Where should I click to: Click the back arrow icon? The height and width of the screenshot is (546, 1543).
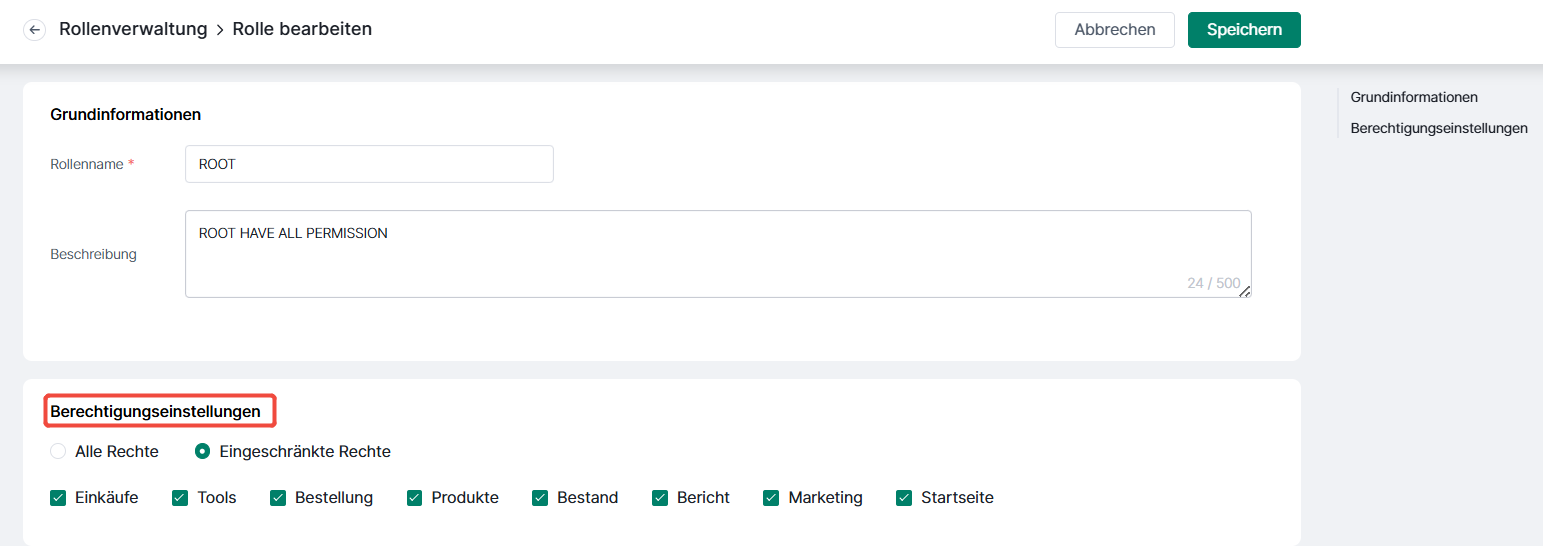35,30
